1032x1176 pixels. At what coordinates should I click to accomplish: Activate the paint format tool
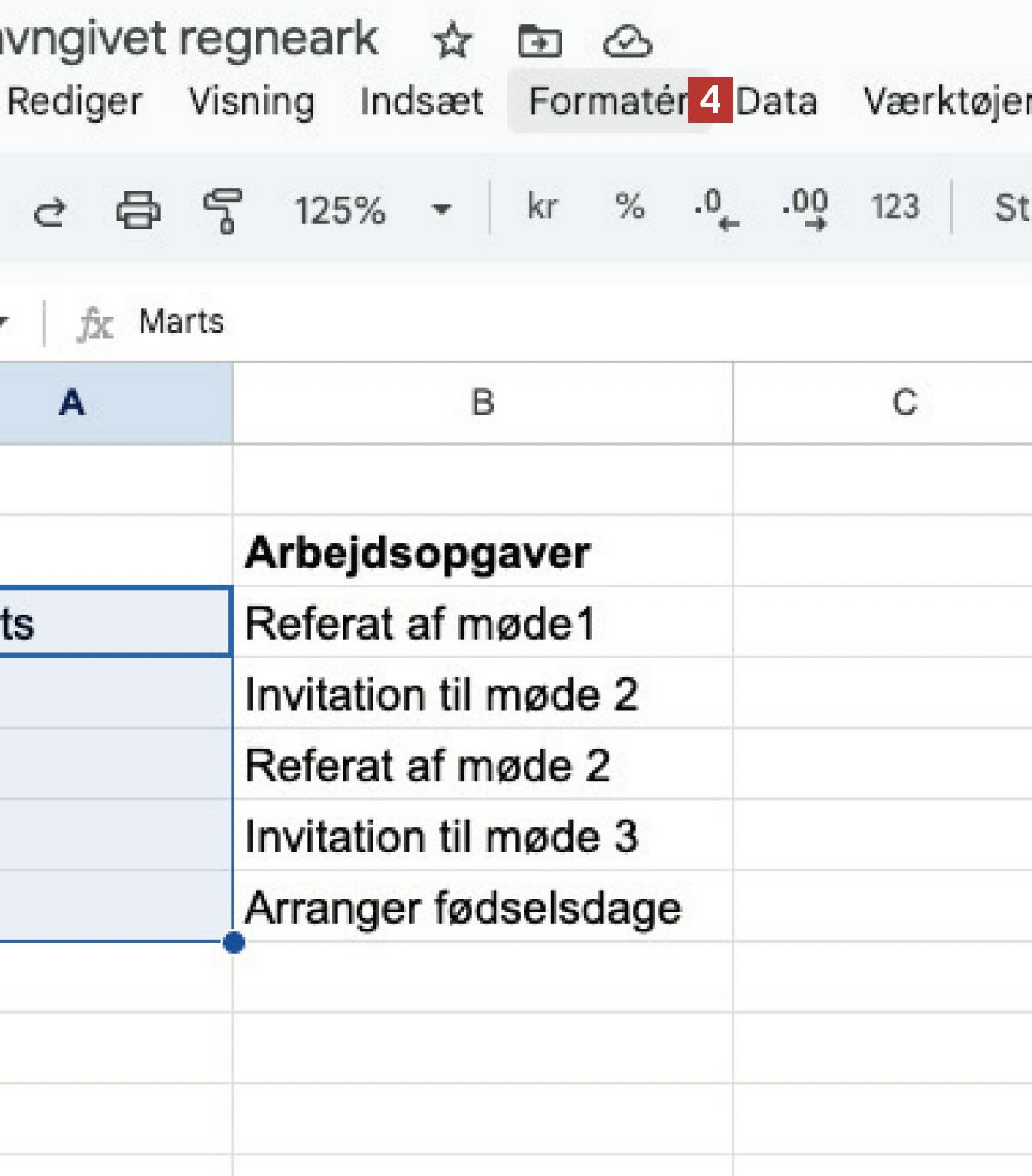point(222,210)
